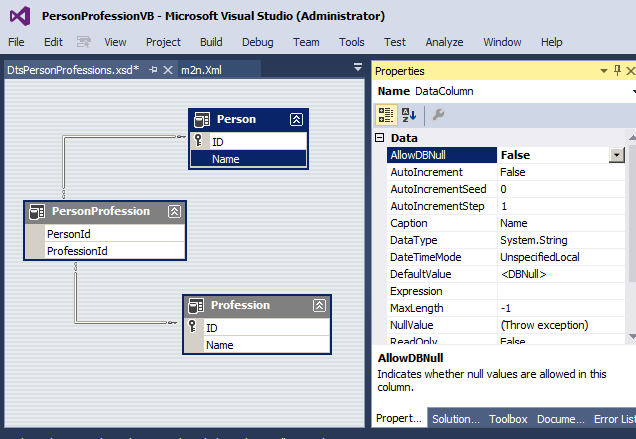Click the Profession table title header

pyautogui.click(x=257, y=306)
